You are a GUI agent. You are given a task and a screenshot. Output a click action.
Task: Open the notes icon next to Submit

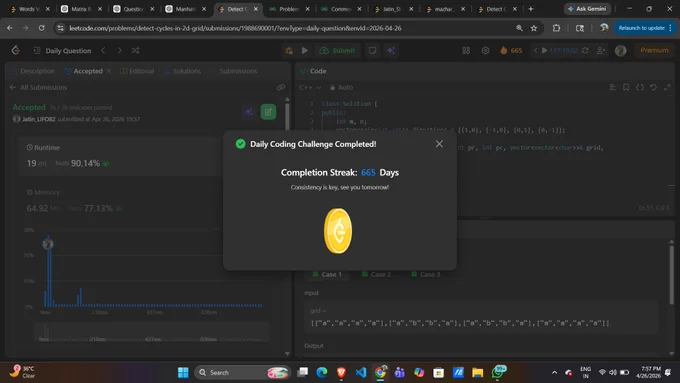click(x=372, y=50)
